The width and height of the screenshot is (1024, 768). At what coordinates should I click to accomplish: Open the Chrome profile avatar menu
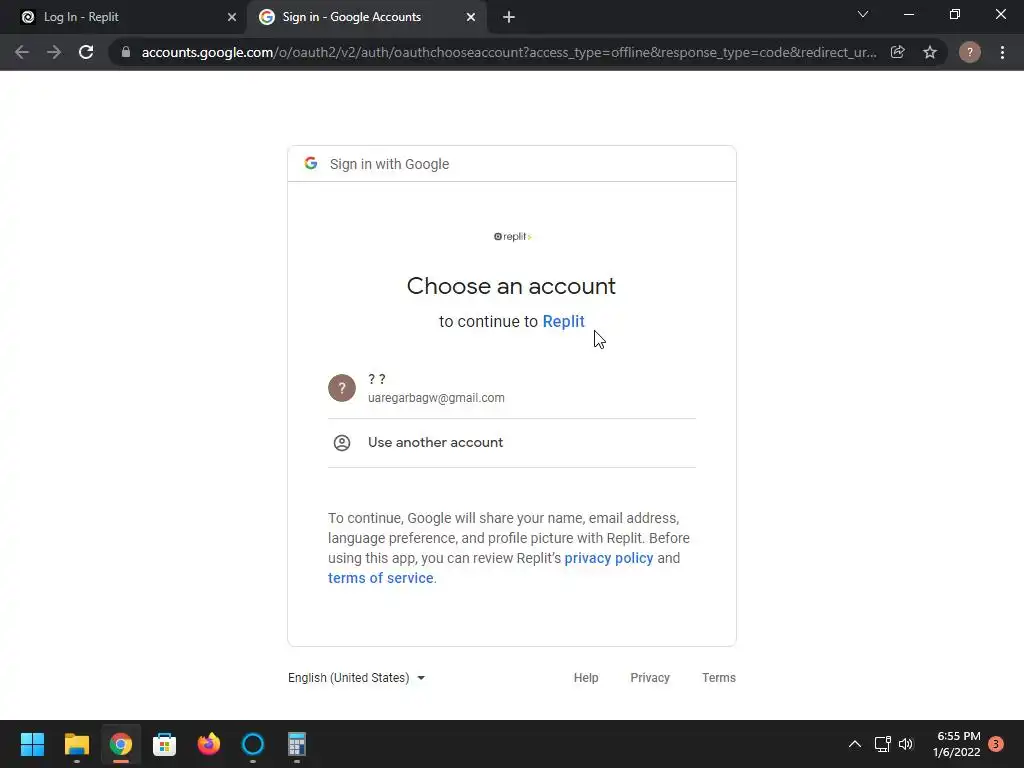coord(970,52)
